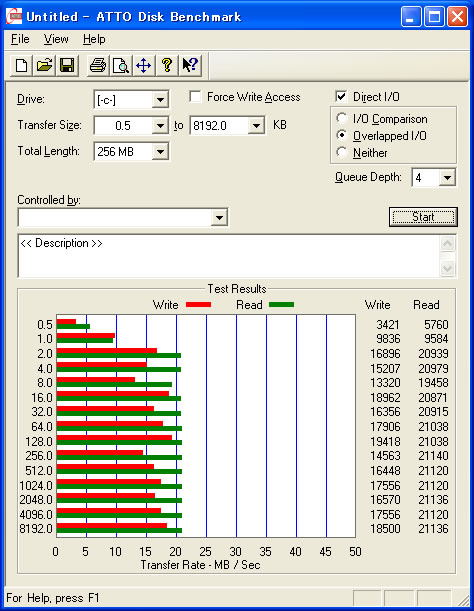Select the Neither radio button
The height and width of the screenshot is (611, 474).
click(x=341, y=152)
